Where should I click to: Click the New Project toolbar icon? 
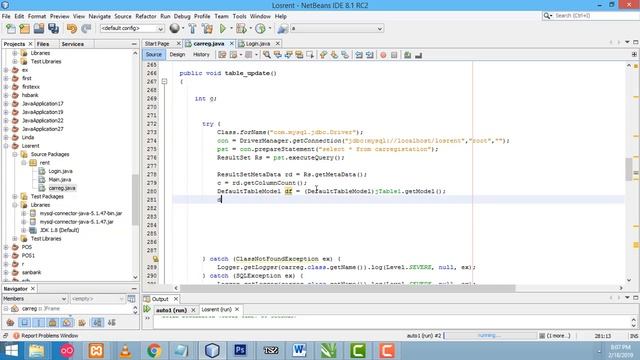[x=24, y=29]
